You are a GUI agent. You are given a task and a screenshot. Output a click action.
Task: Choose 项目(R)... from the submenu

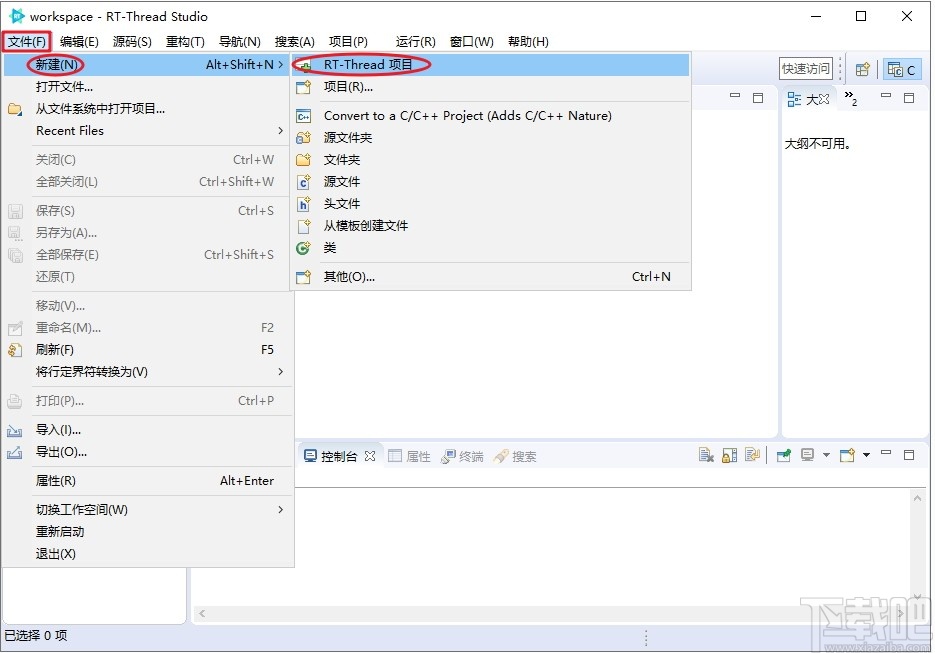pyautogui.click(x=490, y=87)
